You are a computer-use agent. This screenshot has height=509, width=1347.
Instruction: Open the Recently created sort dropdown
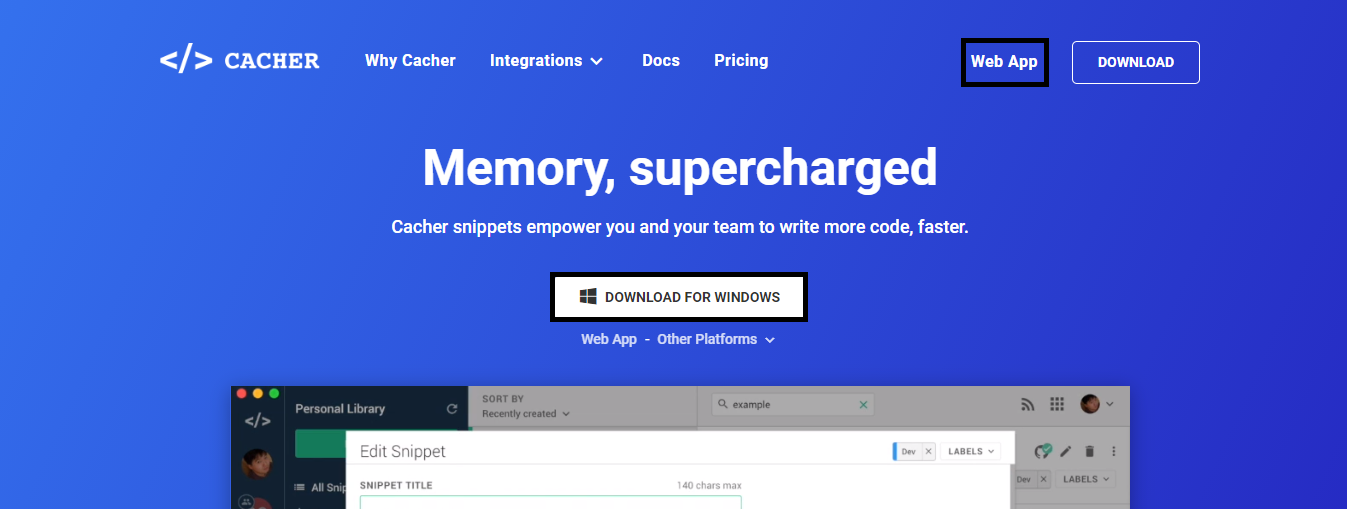[x=526, y=414]
